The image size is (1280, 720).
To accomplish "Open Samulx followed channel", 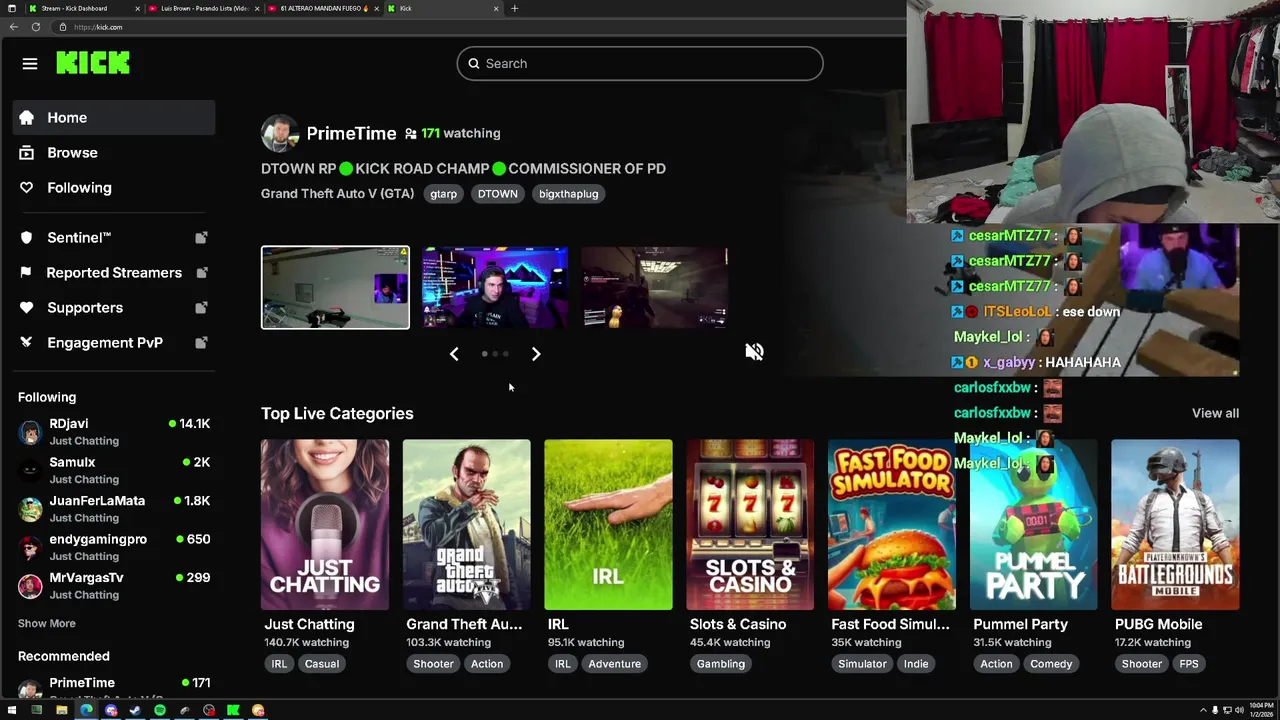I will click(114, 470).
